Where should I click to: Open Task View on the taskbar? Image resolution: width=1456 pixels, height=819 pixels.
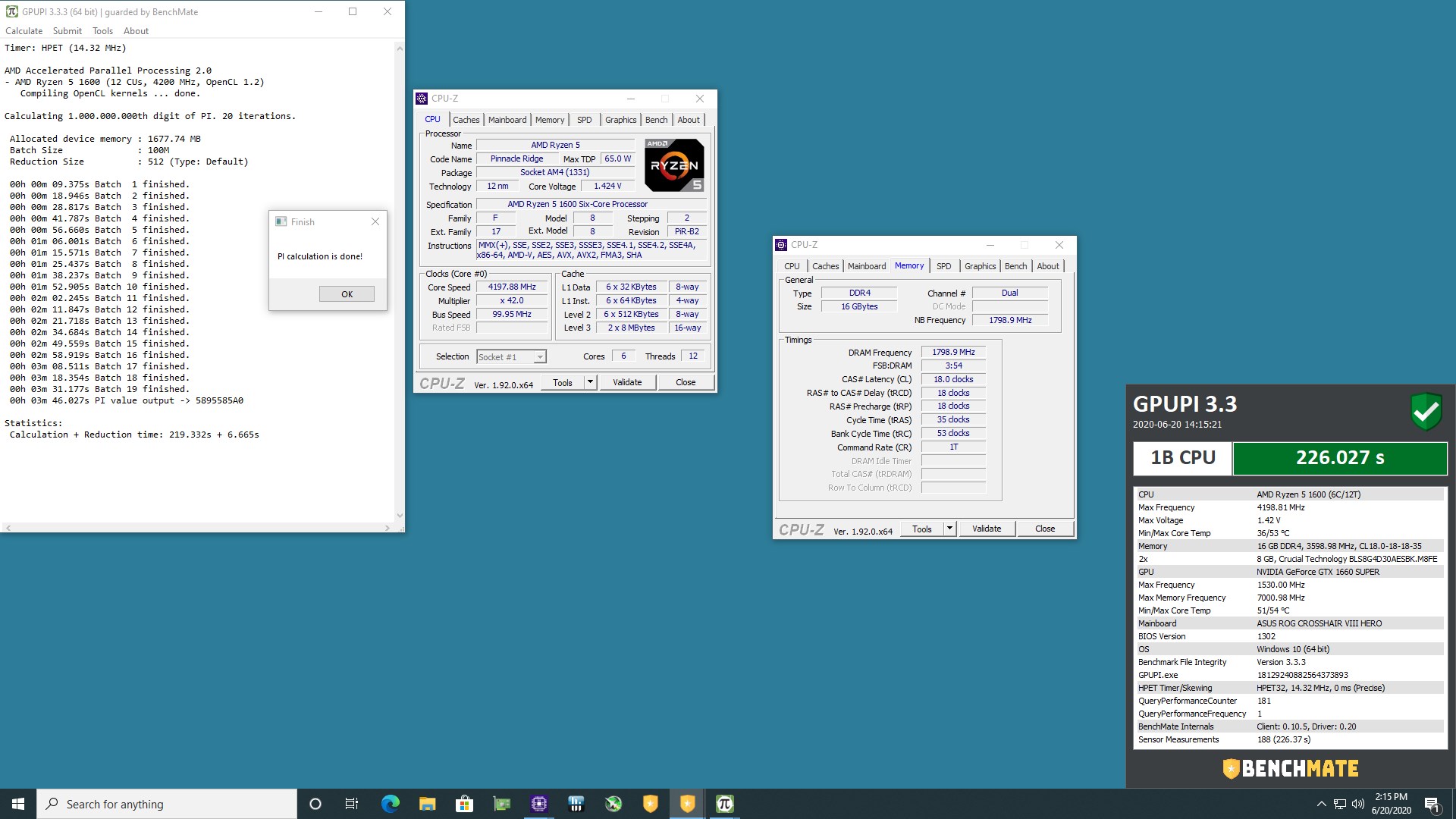tap(352, 804)
